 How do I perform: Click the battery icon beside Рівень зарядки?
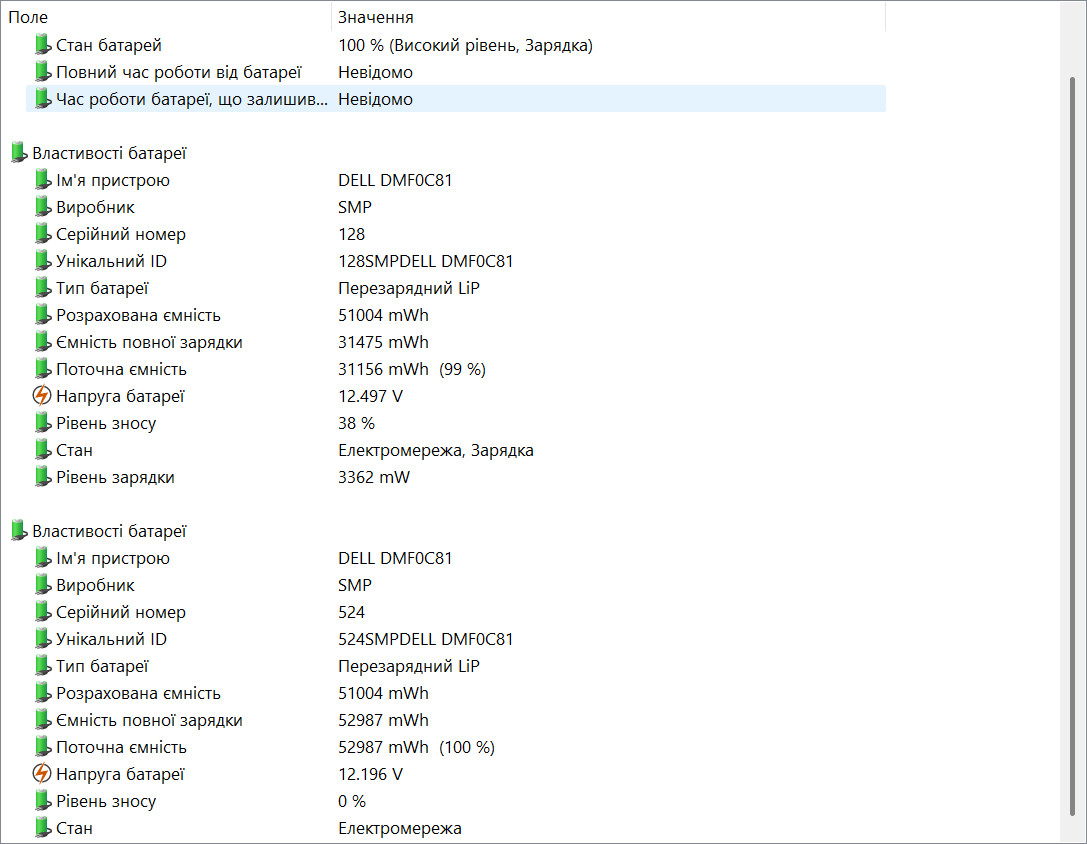point(43,477)
